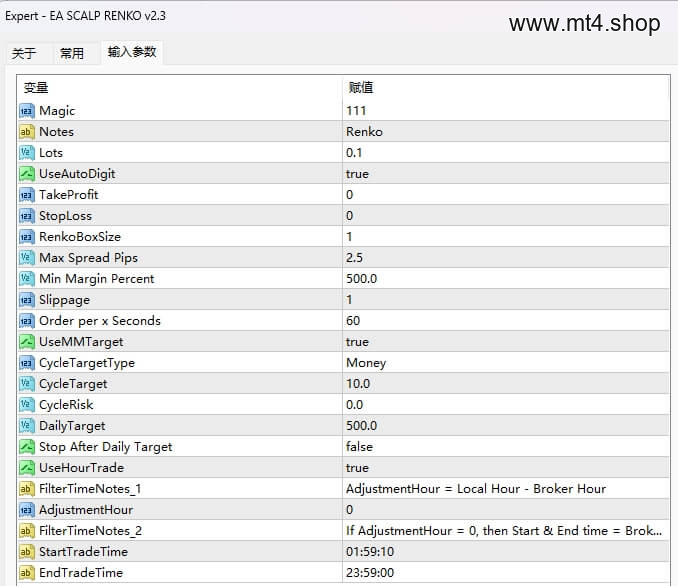The image size is (678, 586).
Task: Select the UseHourTrade variable name
Action: 82,468
